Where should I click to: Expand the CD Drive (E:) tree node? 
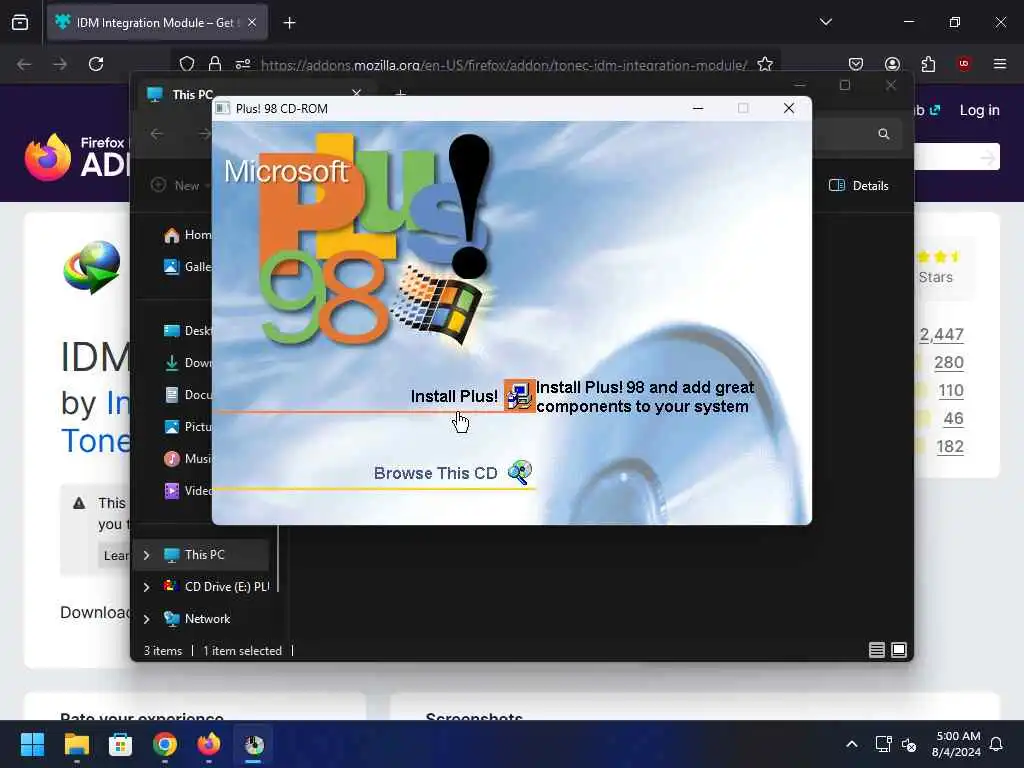146,587
